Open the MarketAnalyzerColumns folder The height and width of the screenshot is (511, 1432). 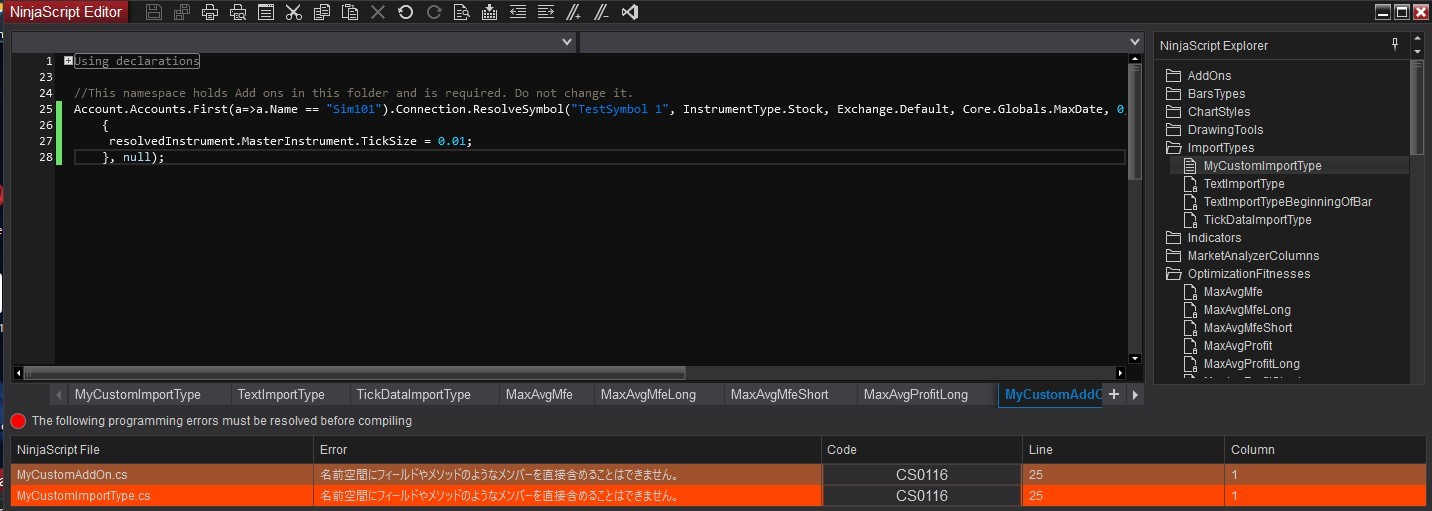tap(1243, 256)
